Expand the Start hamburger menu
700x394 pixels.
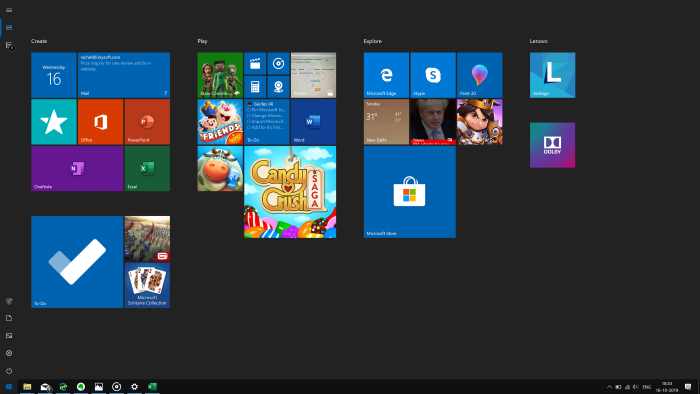coord(9,10)
